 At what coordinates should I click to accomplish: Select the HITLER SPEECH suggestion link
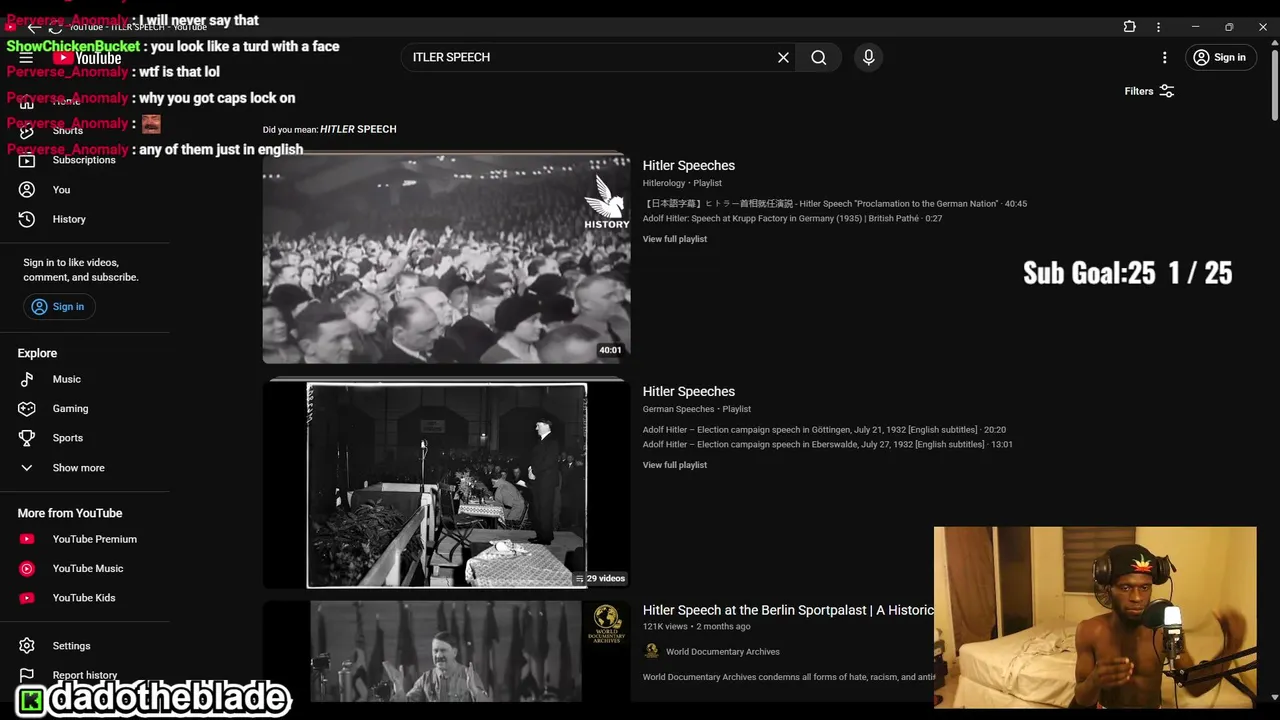pyautogui.click(x=358, y=129)
